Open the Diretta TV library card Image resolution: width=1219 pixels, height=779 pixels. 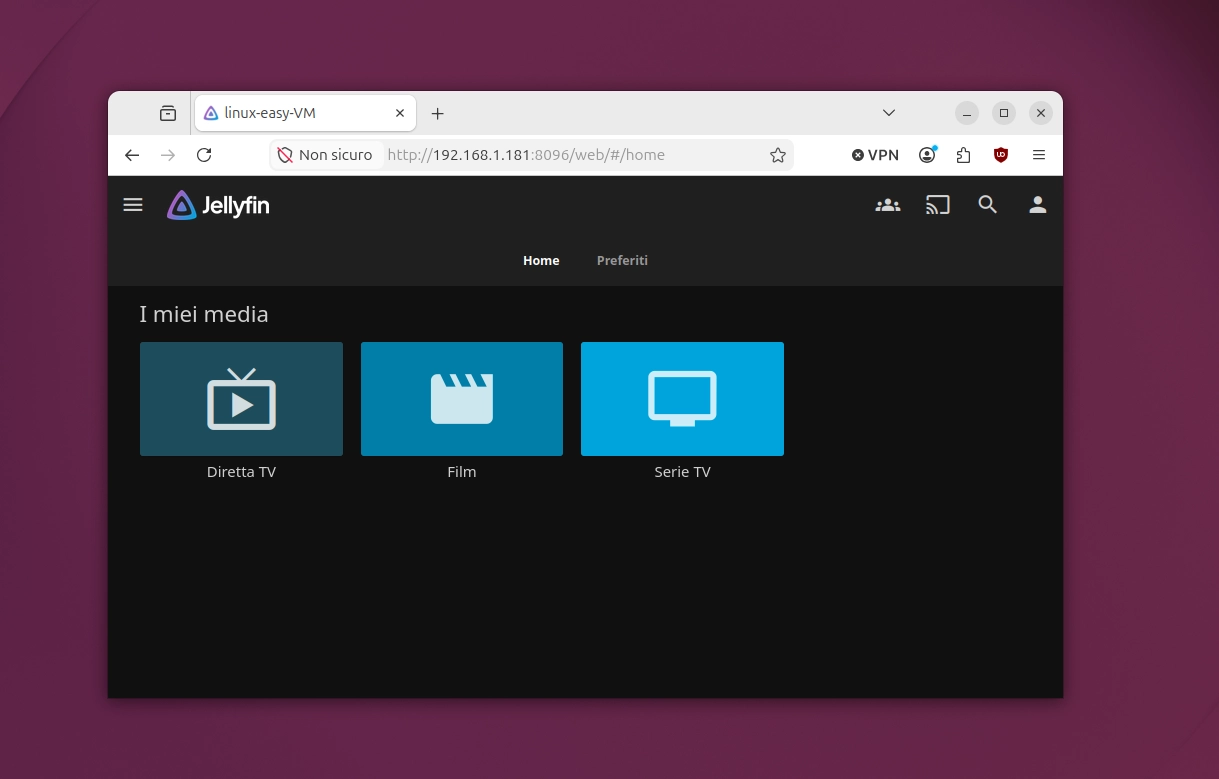point(241,399)
